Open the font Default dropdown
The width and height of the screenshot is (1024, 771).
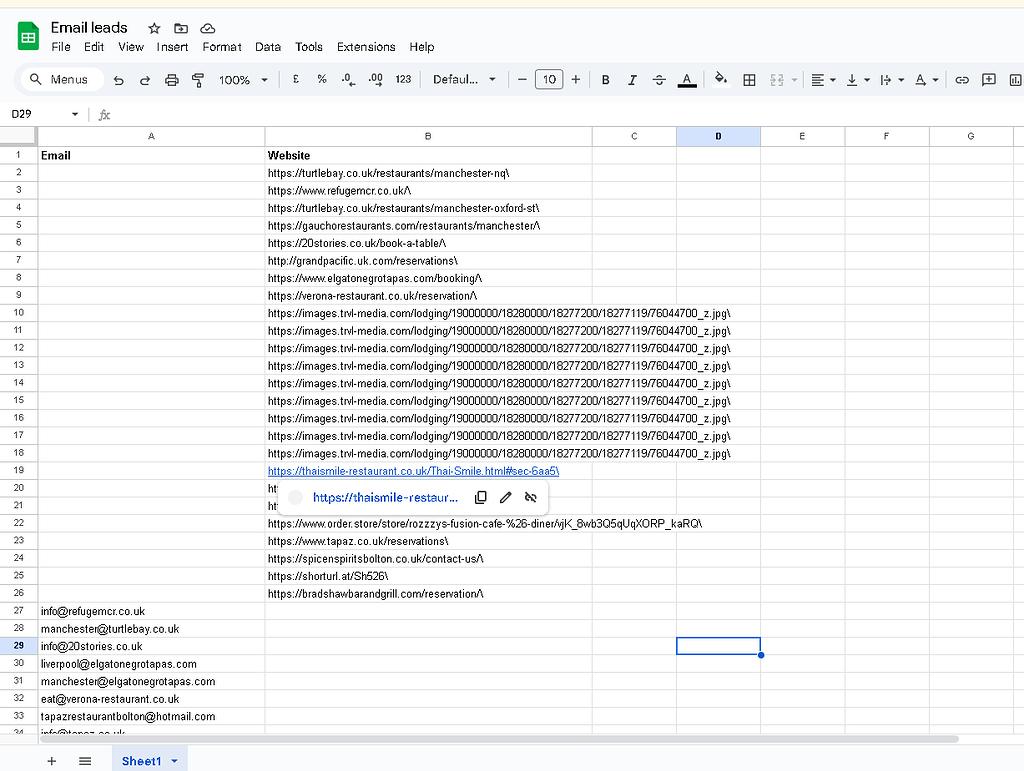pos(464,79)
